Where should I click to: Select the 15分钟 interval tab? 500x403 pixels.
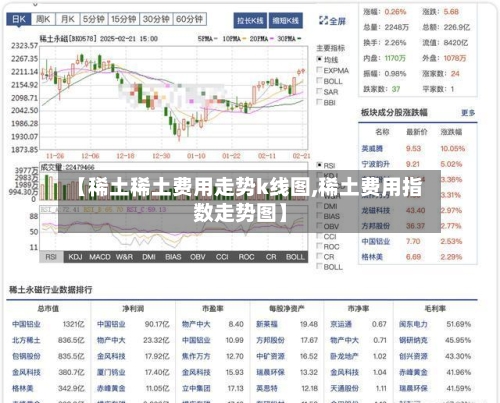tap(123, 19)
